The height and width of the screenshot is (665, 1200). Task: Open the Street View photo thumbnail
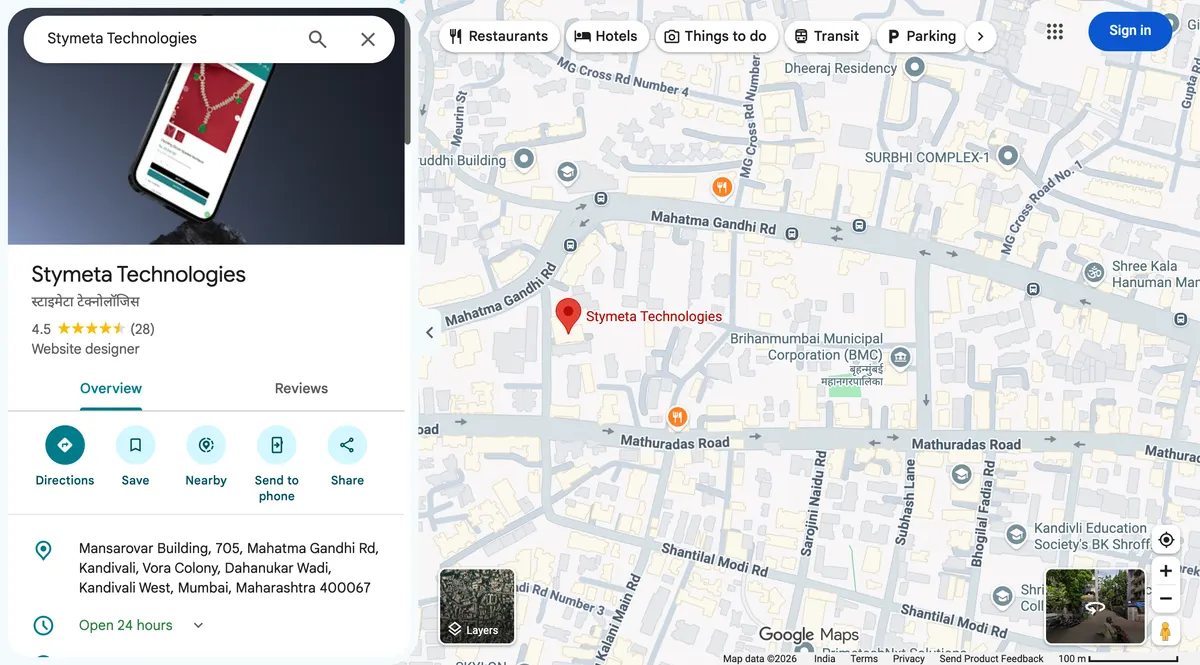pyautogui.click(x=1095, y=606)
